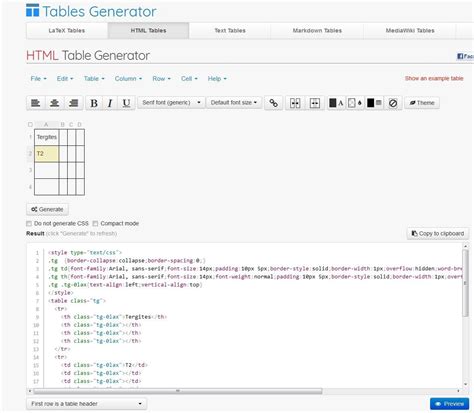Toggle underline formatting

126,103
